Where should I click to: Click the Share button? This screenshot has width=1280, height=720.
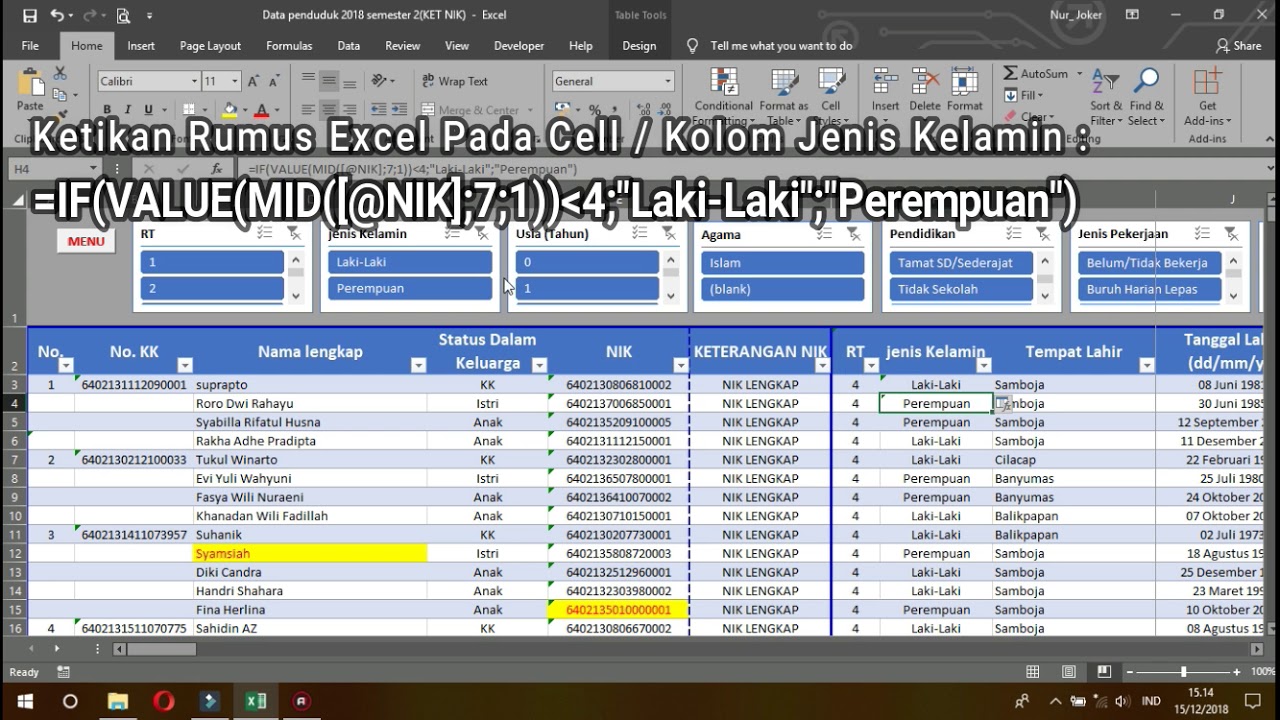[1238, 46]
